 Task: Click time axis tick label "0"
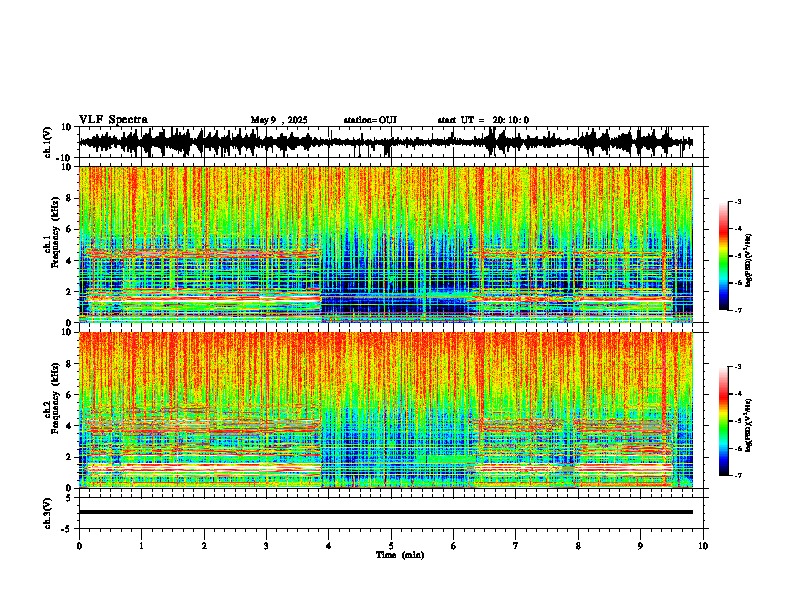click(79, 546)
